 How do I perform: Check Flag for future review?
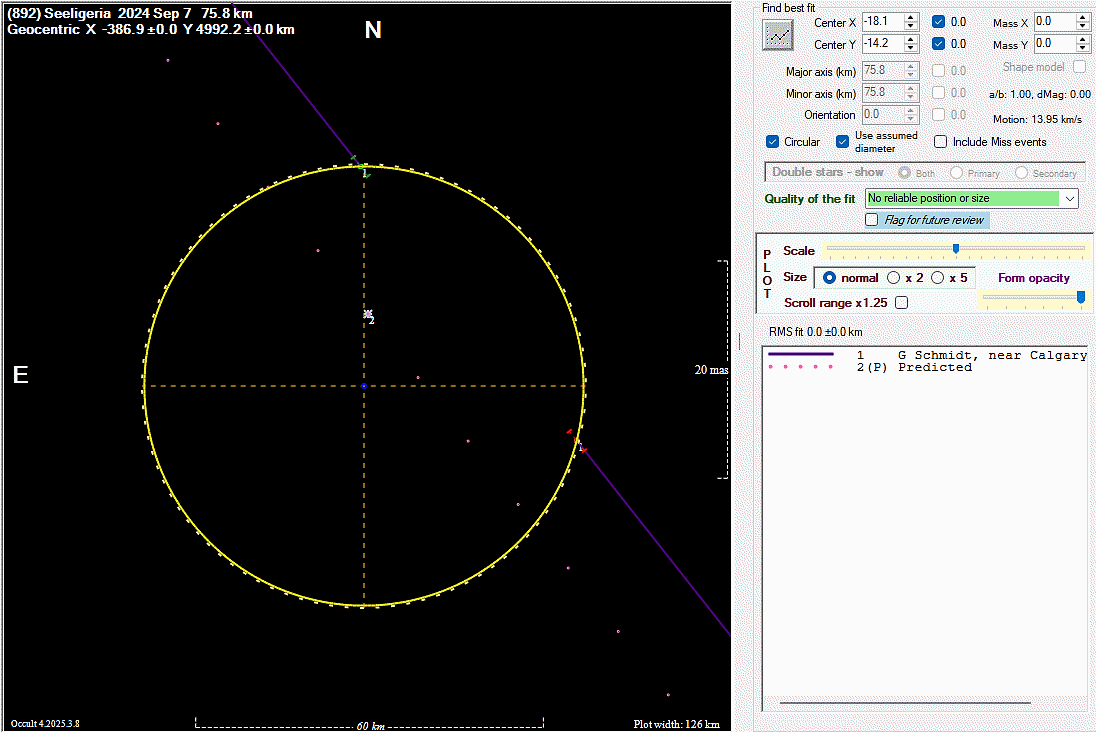[872, 220]
